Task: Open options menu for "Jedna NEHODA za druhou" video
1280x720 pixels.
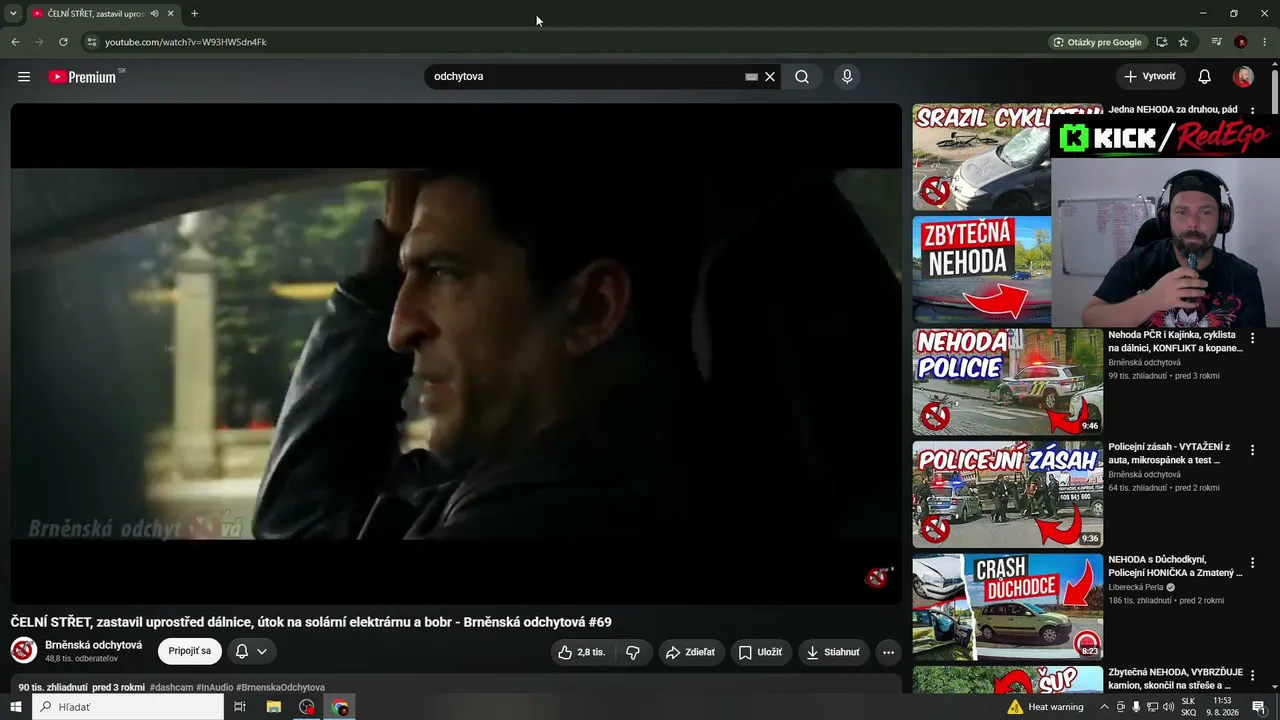Action: click(1252, 111)
